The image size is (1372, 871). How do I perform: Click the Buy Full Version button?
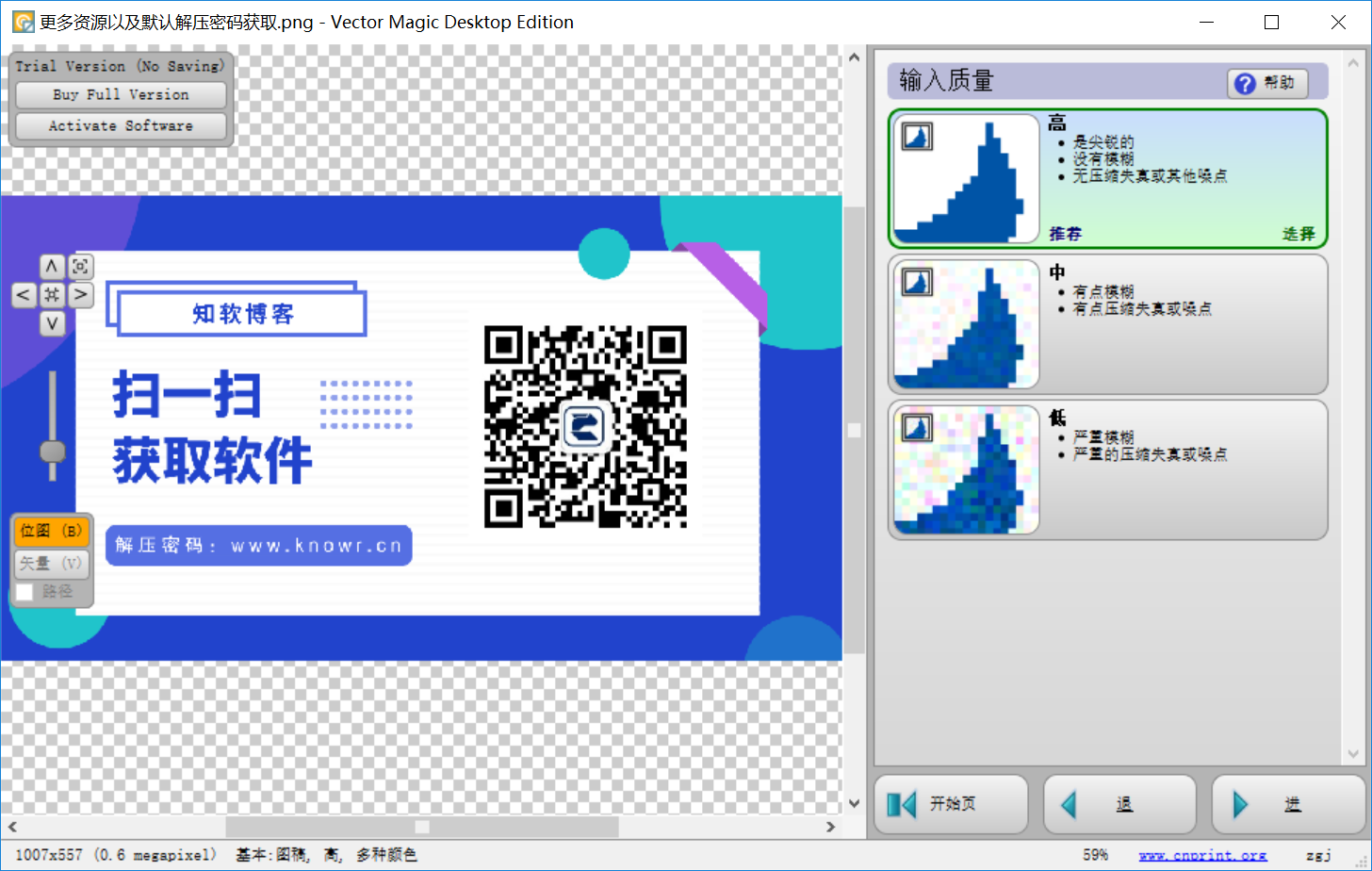pyautogui.click(x=121, y=95)
